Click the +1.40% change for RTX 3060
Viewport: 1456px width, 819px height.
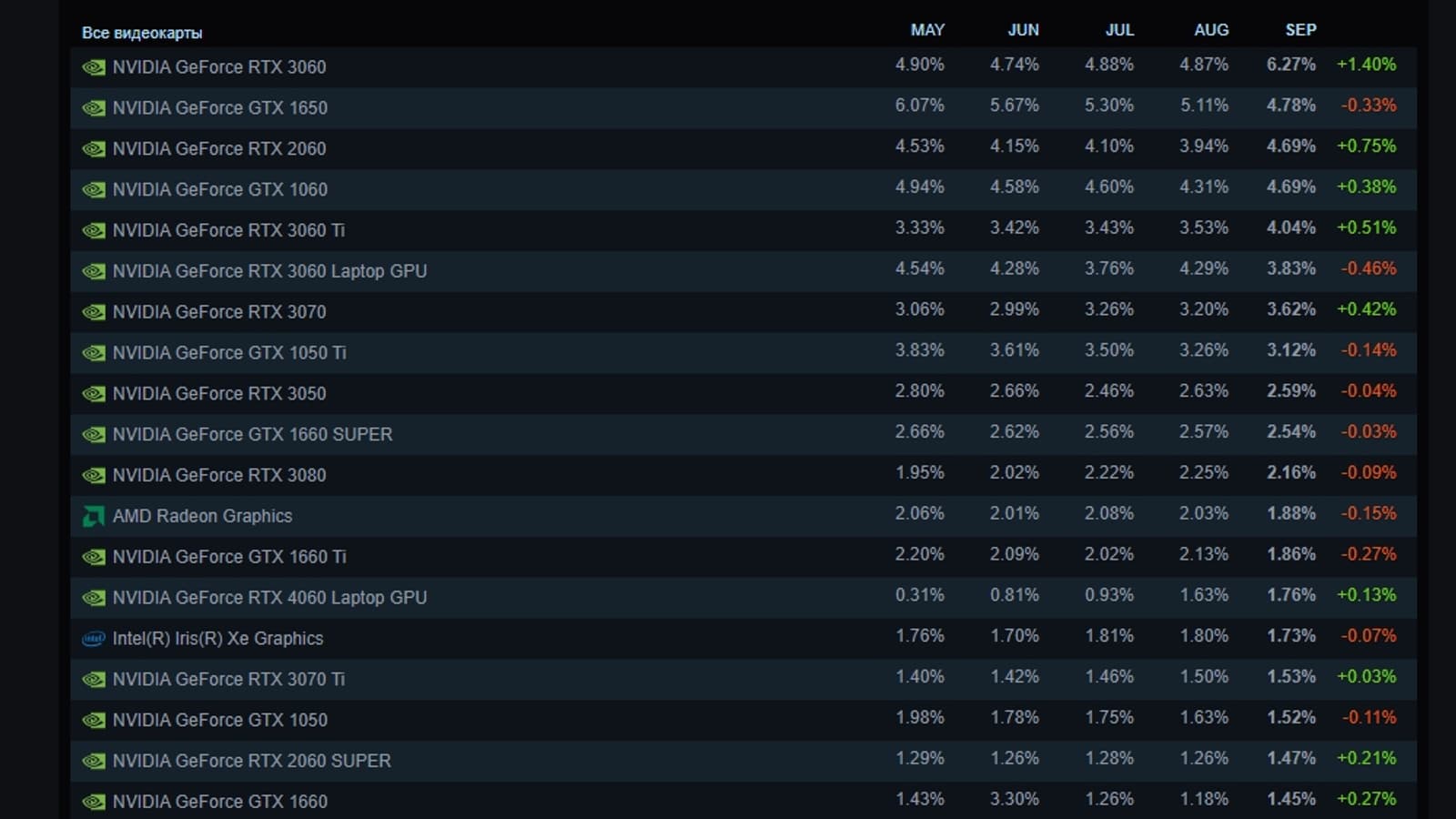tap(1366, 65)
